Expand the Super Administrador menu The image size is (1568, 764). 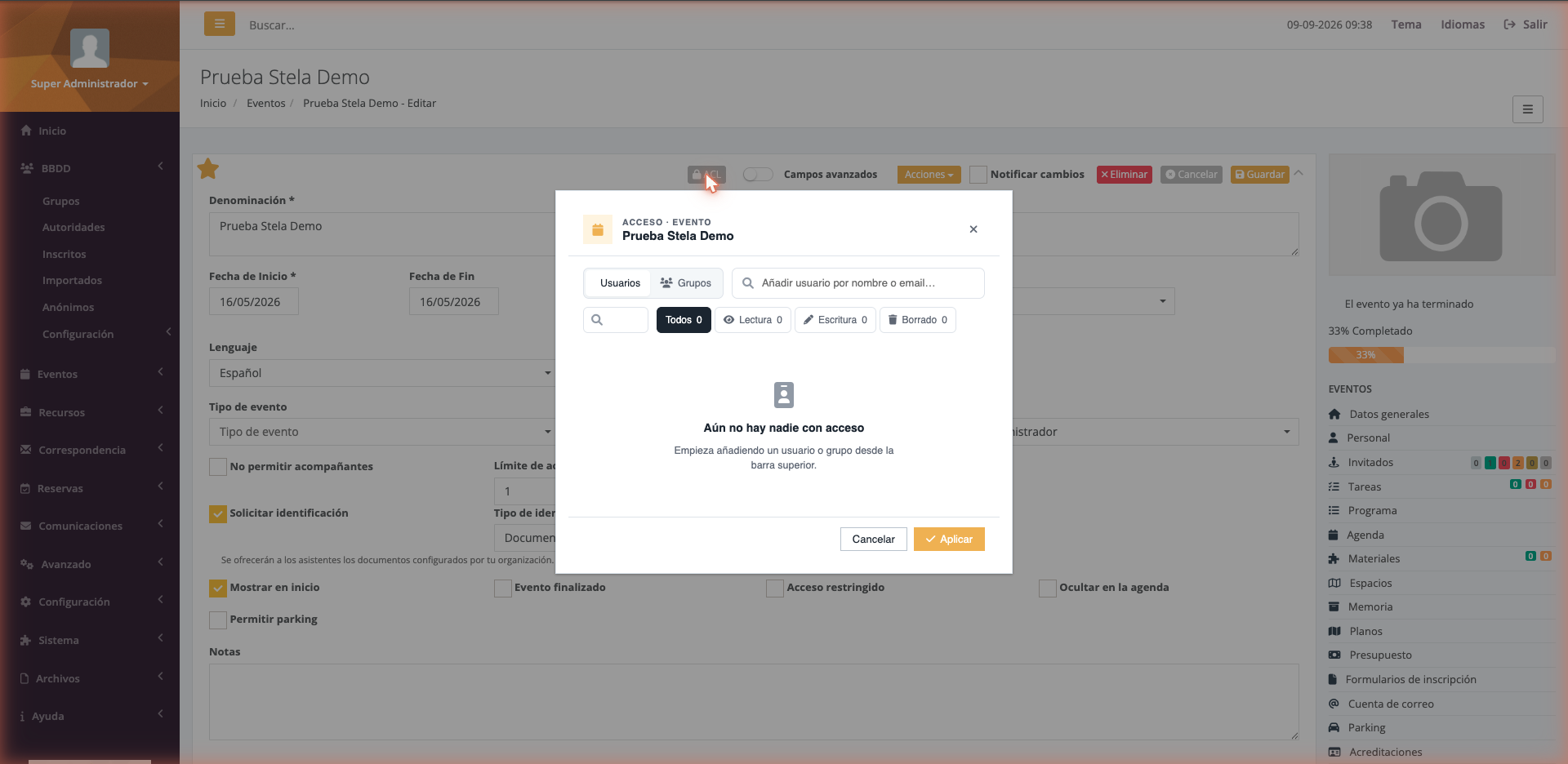click(x=90, y=84)
